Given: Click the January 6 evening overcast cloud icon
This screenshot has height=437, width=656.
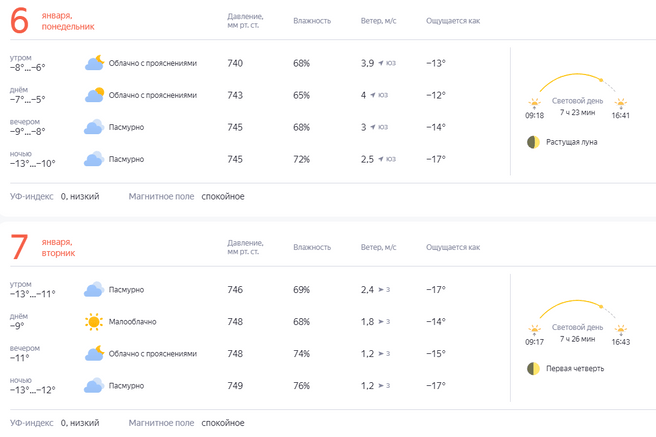Looking at the screenshot, I should 95,127.
